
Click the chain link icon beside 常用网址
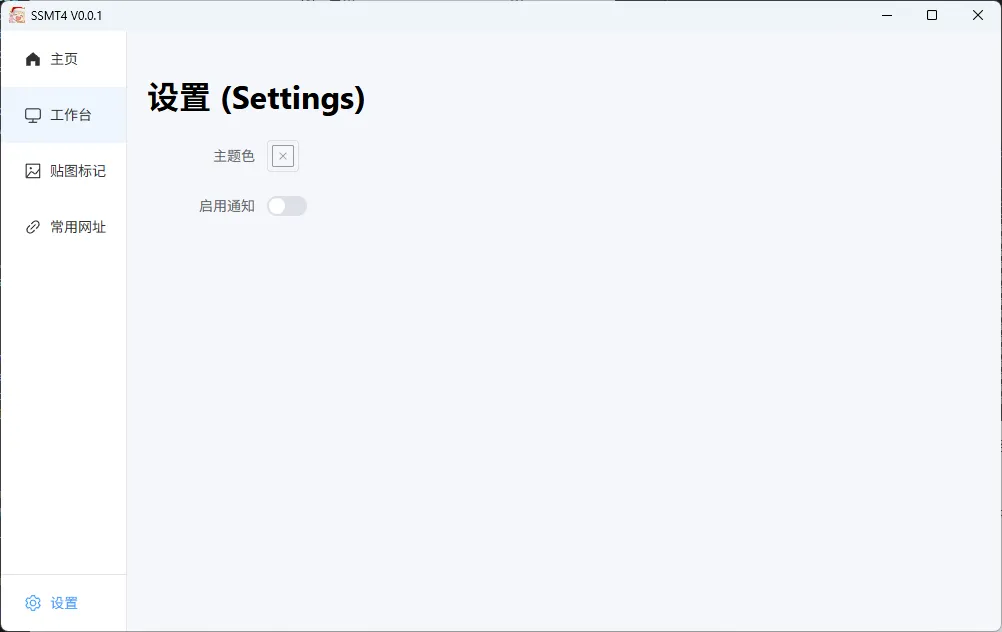tap(33, 227)
